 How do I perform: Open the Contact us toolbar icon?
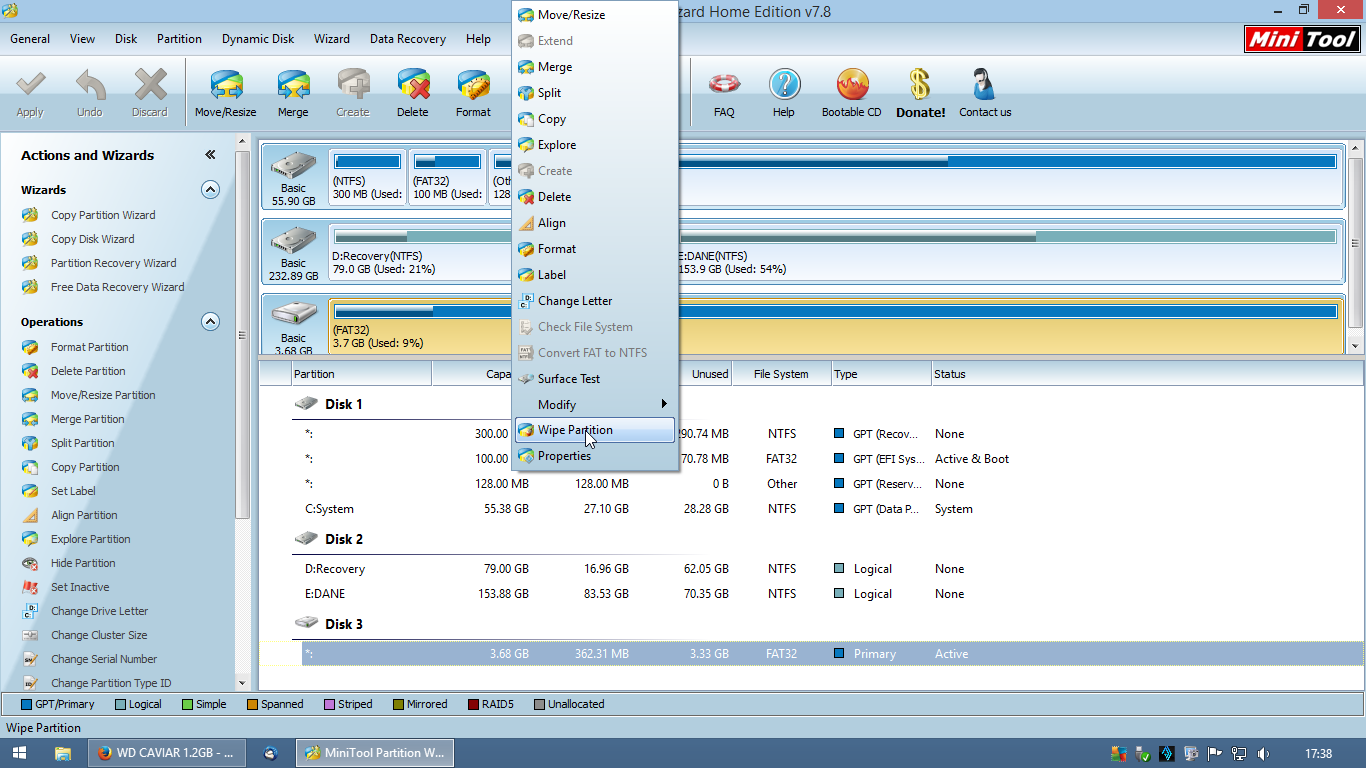pos(985,93)
